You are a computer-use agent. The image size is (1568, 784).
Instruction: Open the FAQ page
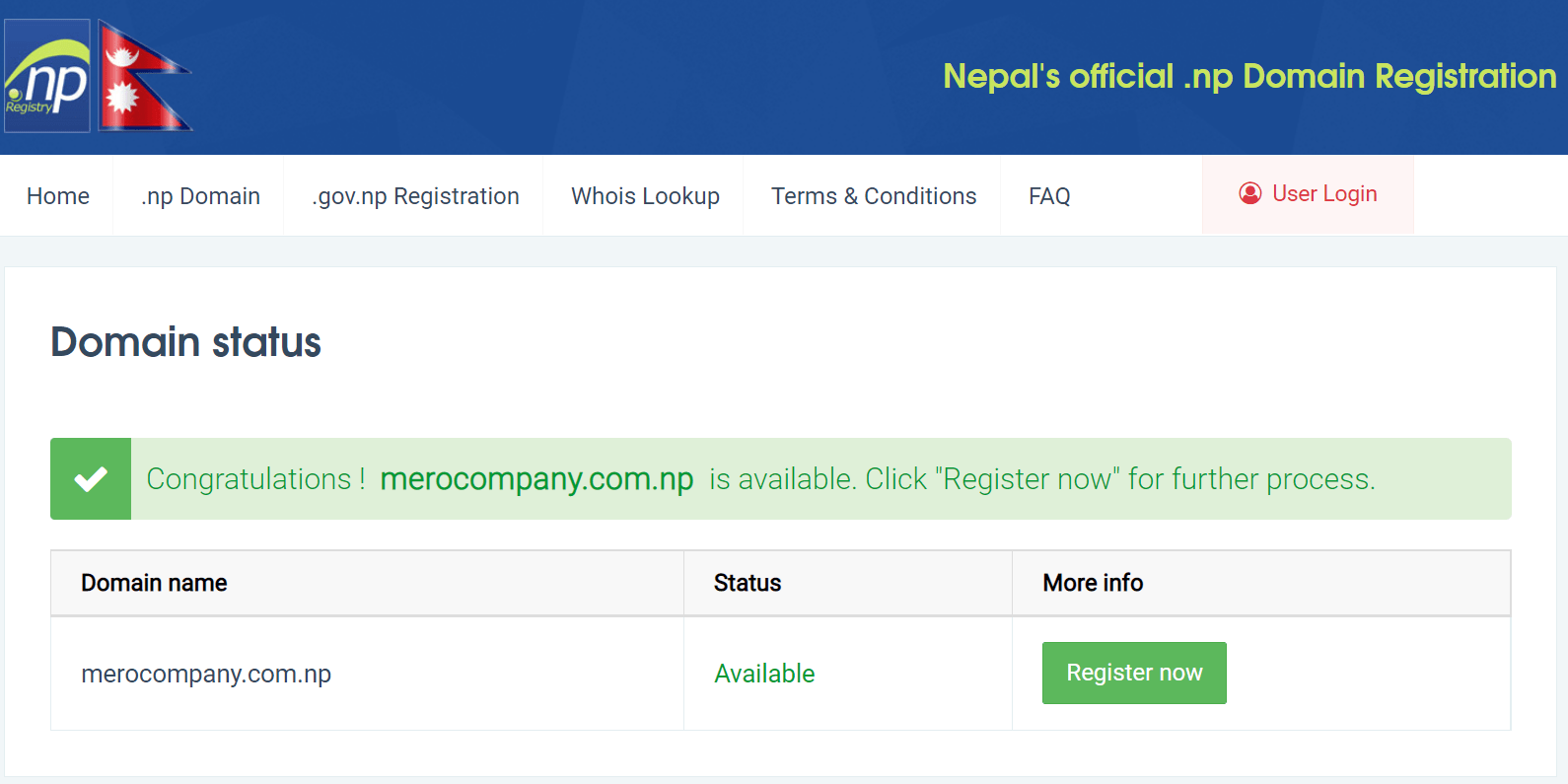[1049, 196]
